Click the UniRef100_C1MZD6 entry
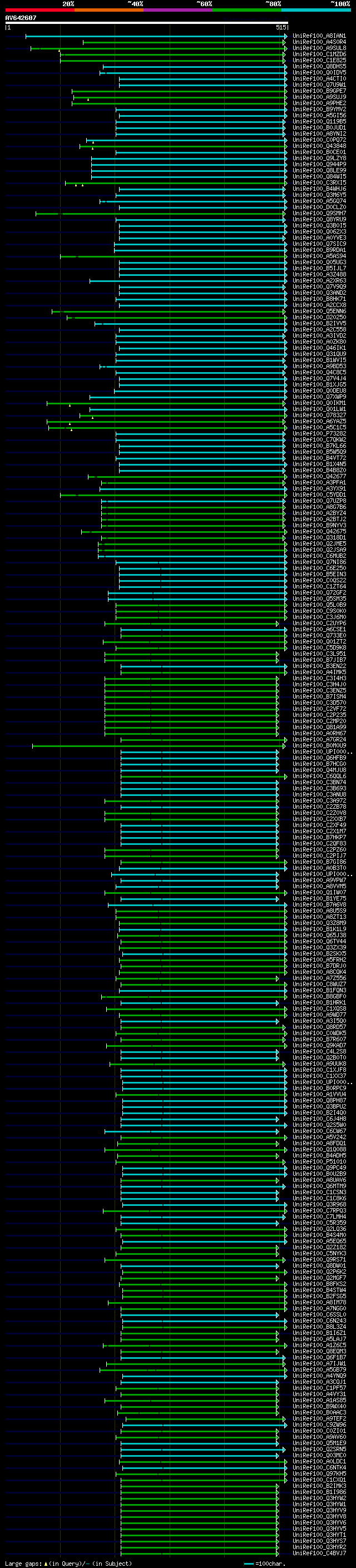This screenshot has height=1568, width=356. click(x=319, y=54)
